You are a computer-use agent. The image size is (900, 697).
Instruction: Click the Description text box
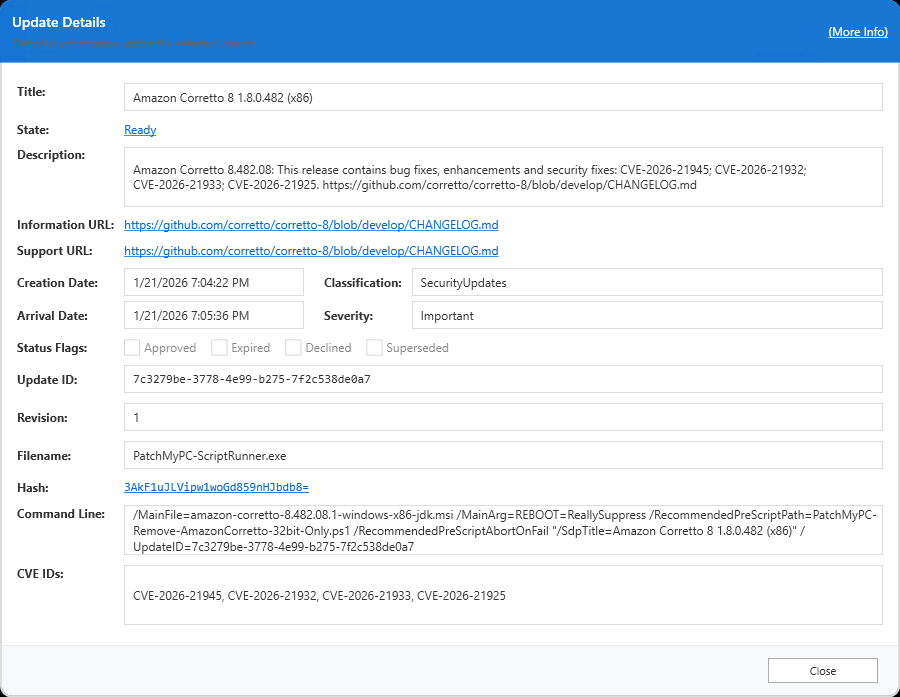pos(502,177)
